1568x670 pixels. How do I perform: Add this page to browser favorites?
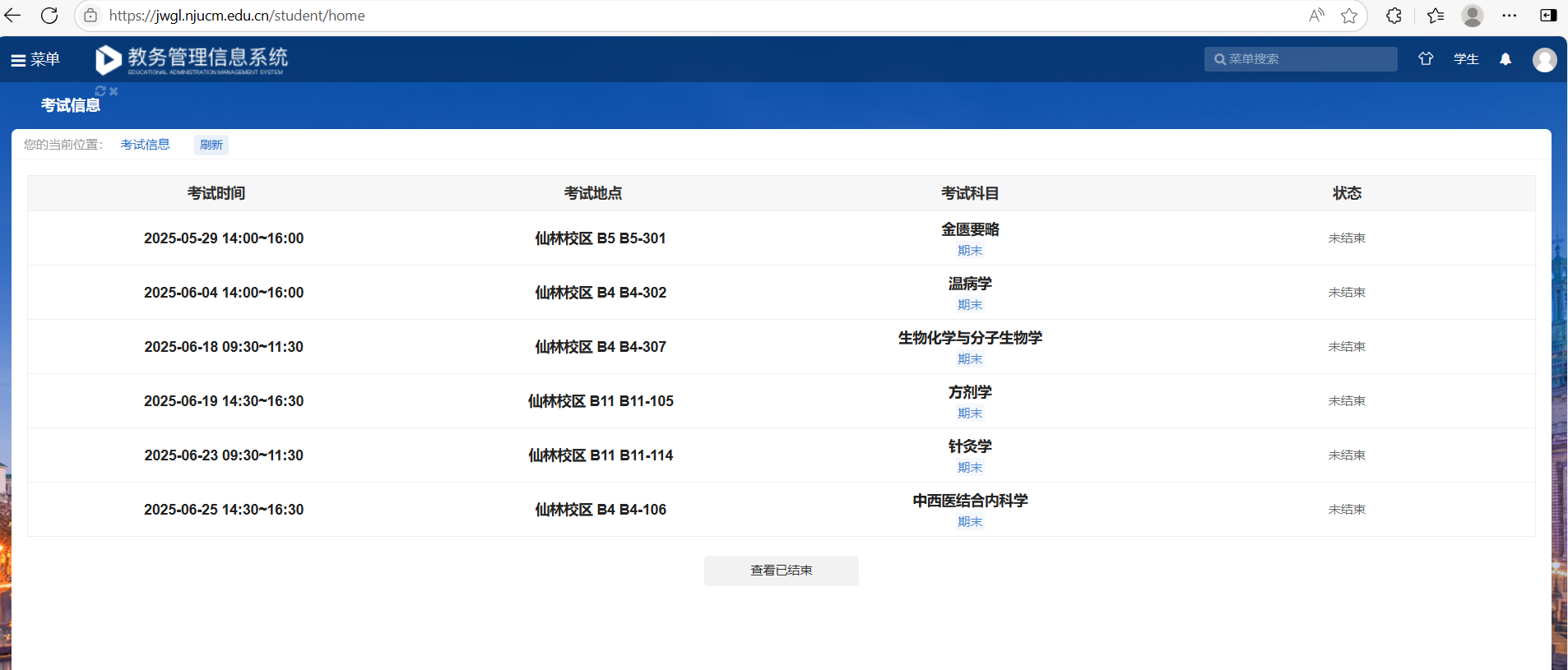pos(1349,16)
